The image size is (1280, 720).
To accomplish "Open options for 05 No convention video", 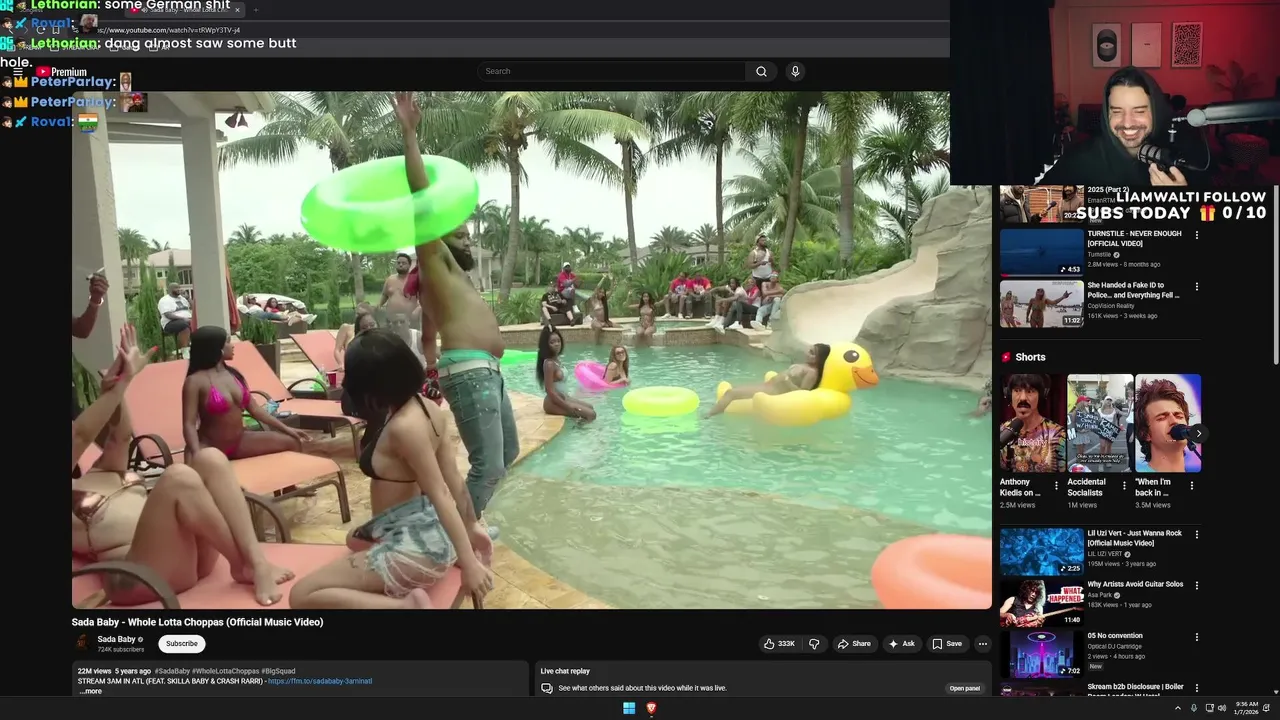I will point(1196,637).
